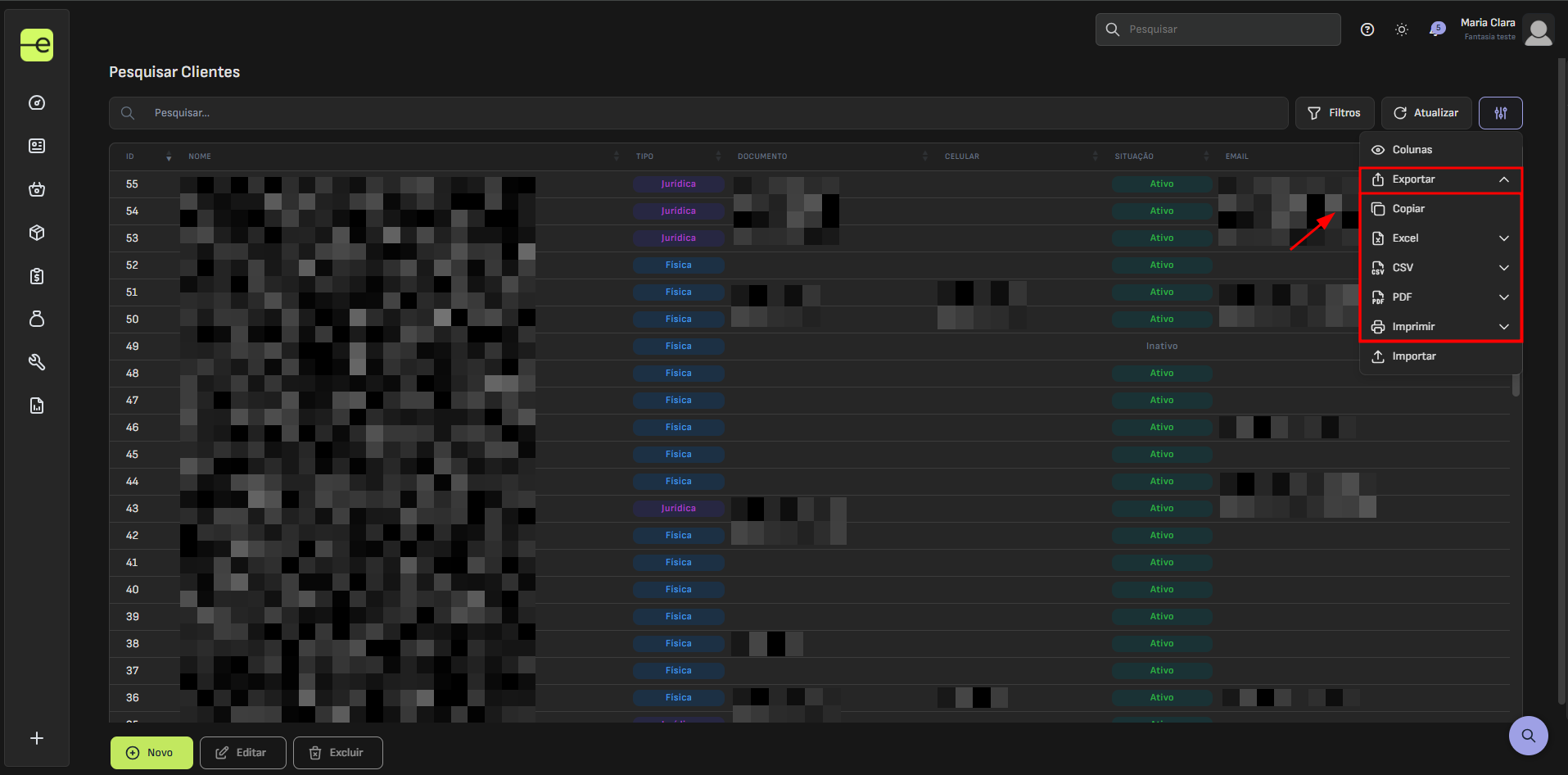Screen dimensions: 1568x775
Task: Click the table settings sliders button
Action: tap(1501, 113)
